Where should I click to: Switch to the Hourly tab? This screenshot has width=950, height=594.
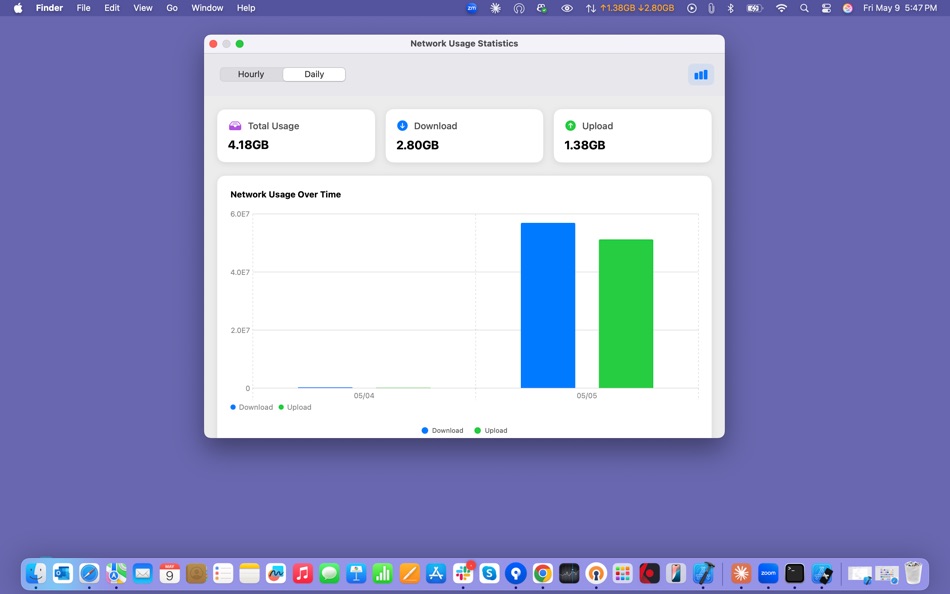251,74
